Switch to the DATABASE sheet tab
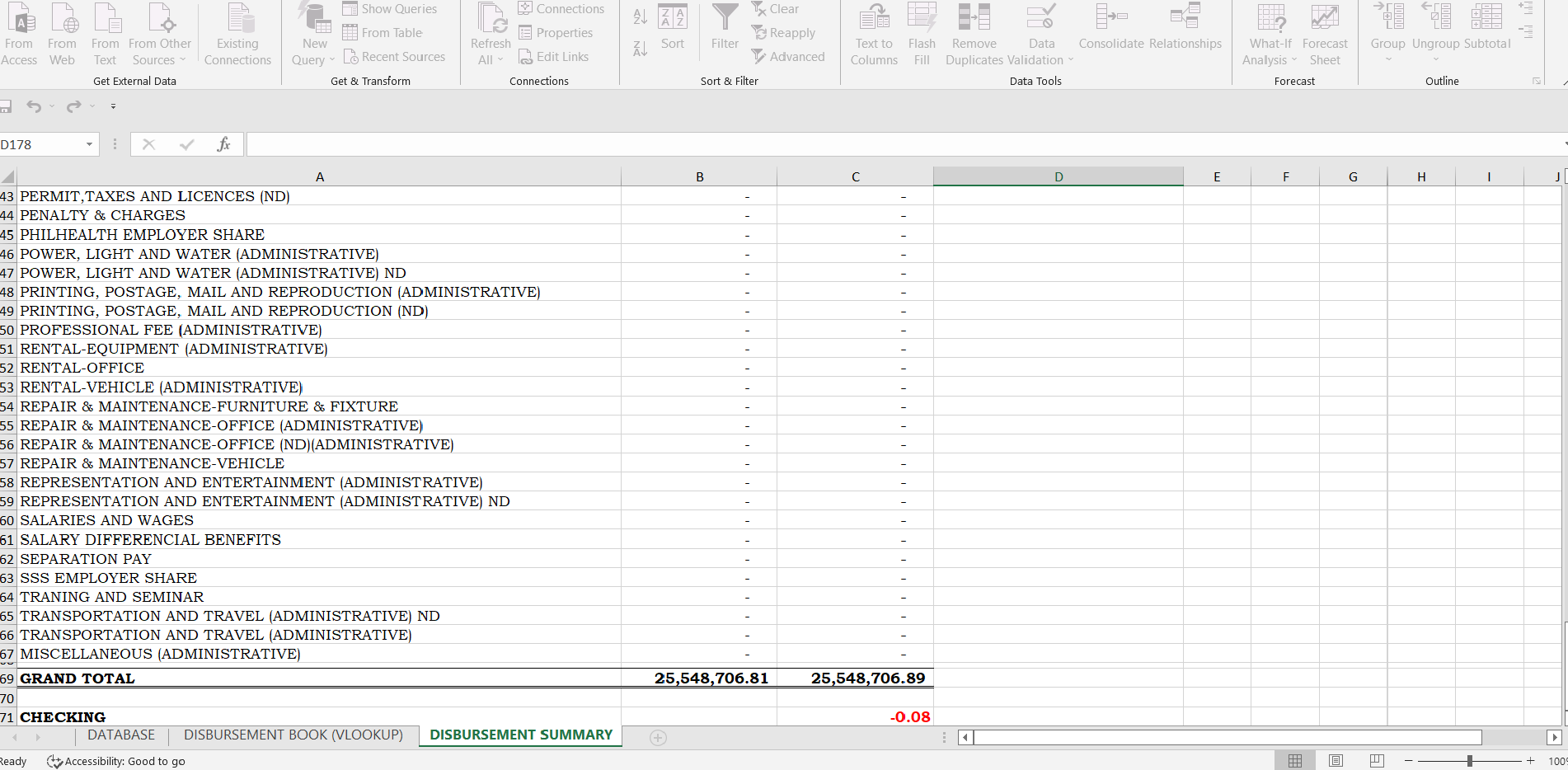 121,735
